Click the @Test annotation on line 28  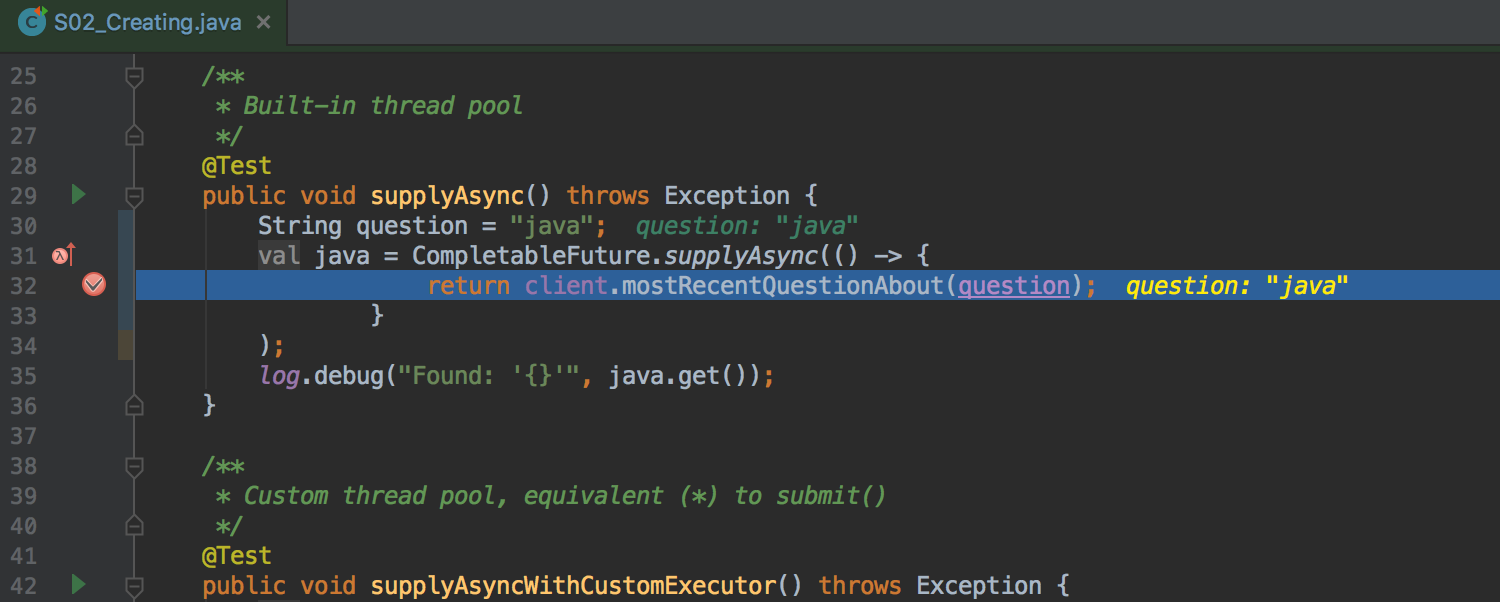coord(237,166)
